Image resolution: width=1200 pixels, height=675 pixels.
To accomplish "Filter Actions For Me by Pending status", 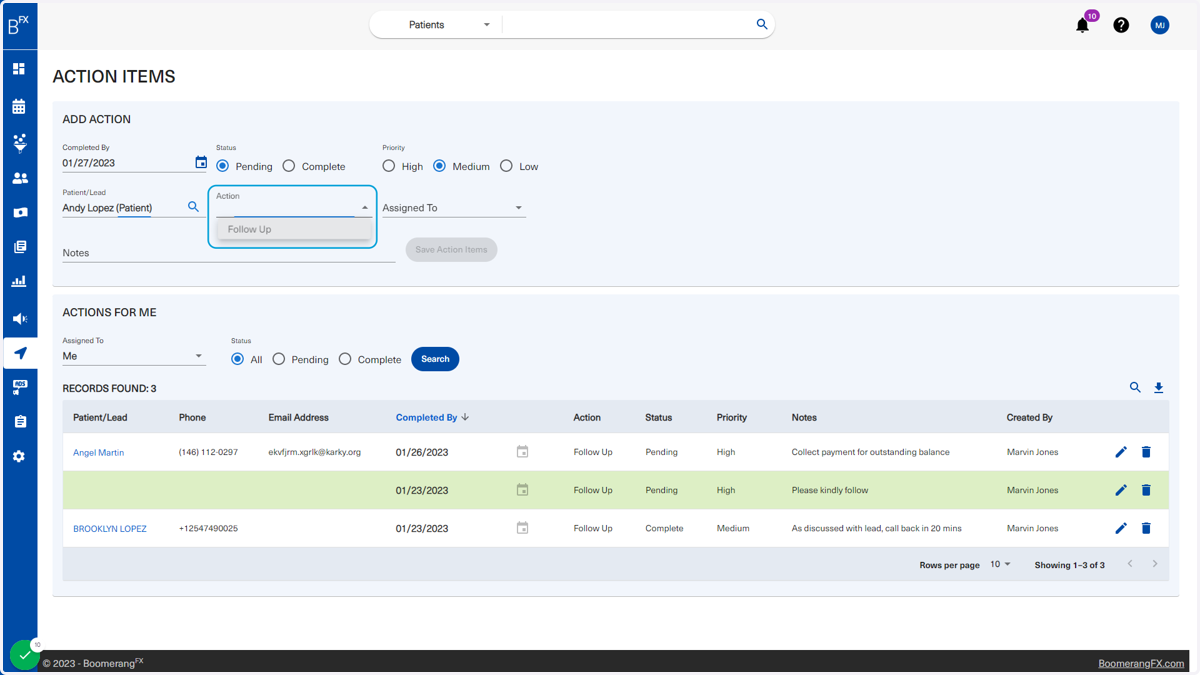I will [x=279, y=359].
